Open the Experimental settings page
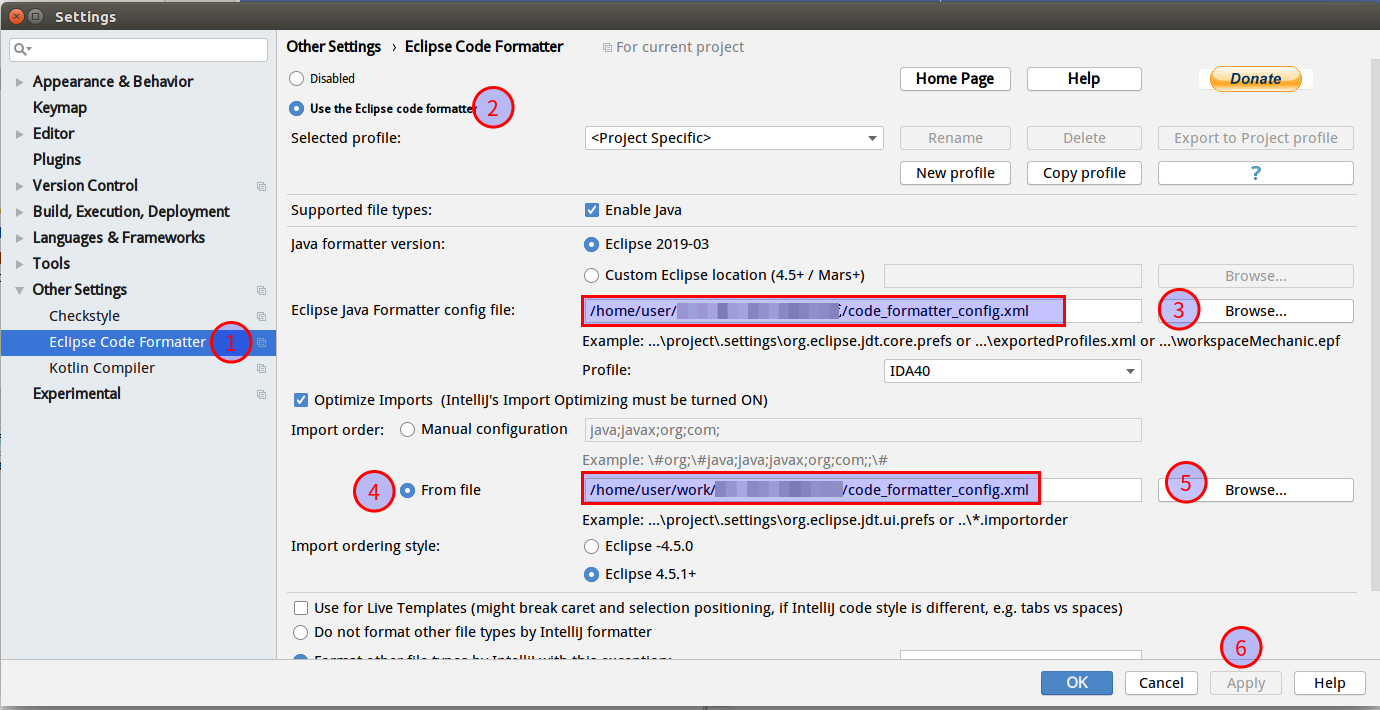Viewport: 1380px width, 710px height. [76, 394]
